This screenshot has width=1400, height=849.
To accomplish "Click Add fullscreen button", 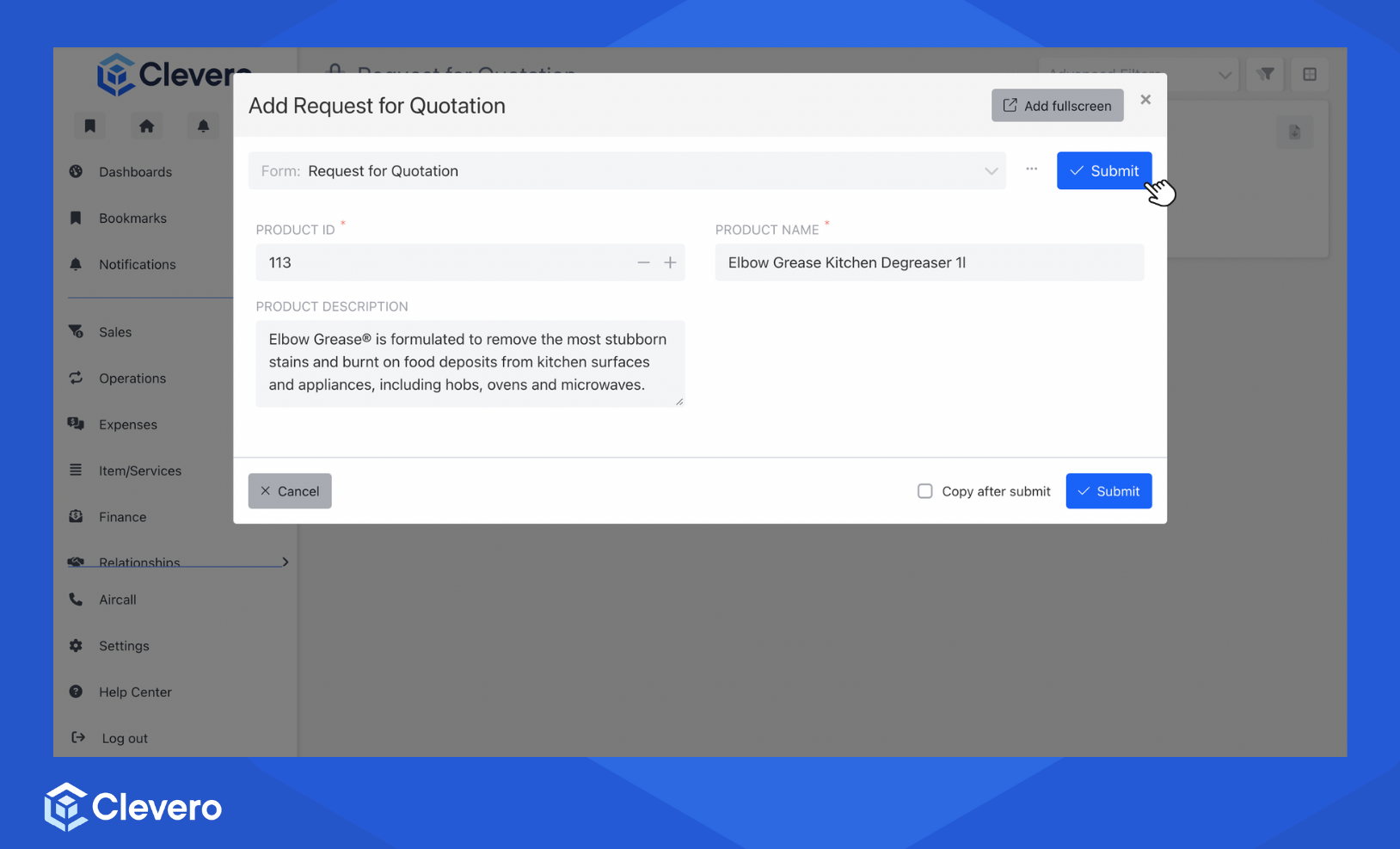I will 1058,106.
